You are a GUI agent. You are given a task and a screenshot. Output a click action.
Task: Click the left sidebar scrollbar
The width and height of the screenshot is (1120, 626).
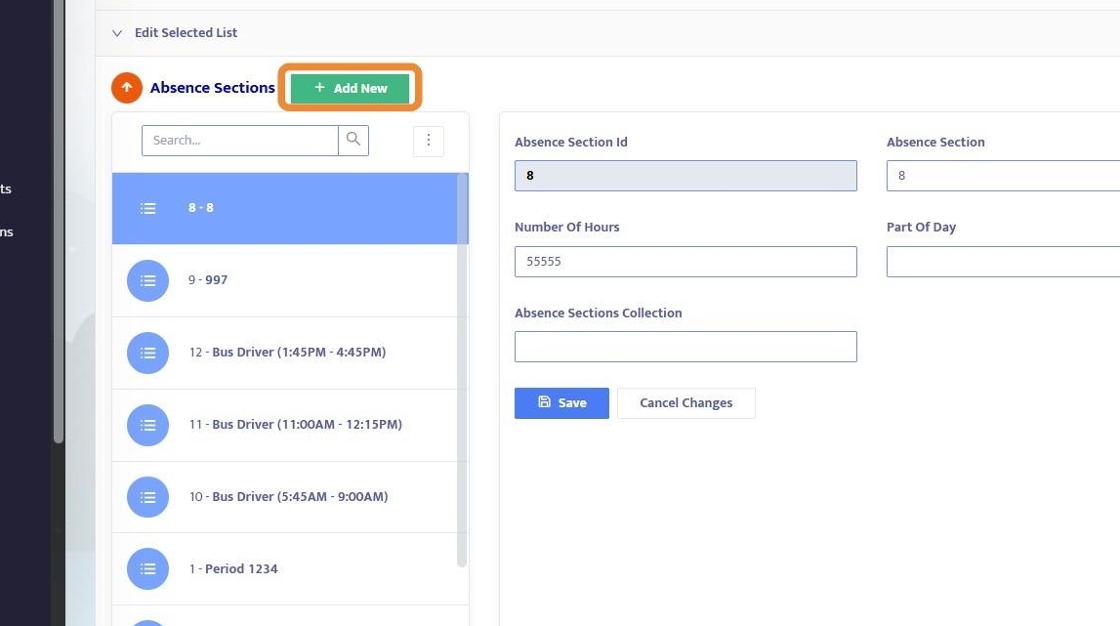(x=59, y=222)
